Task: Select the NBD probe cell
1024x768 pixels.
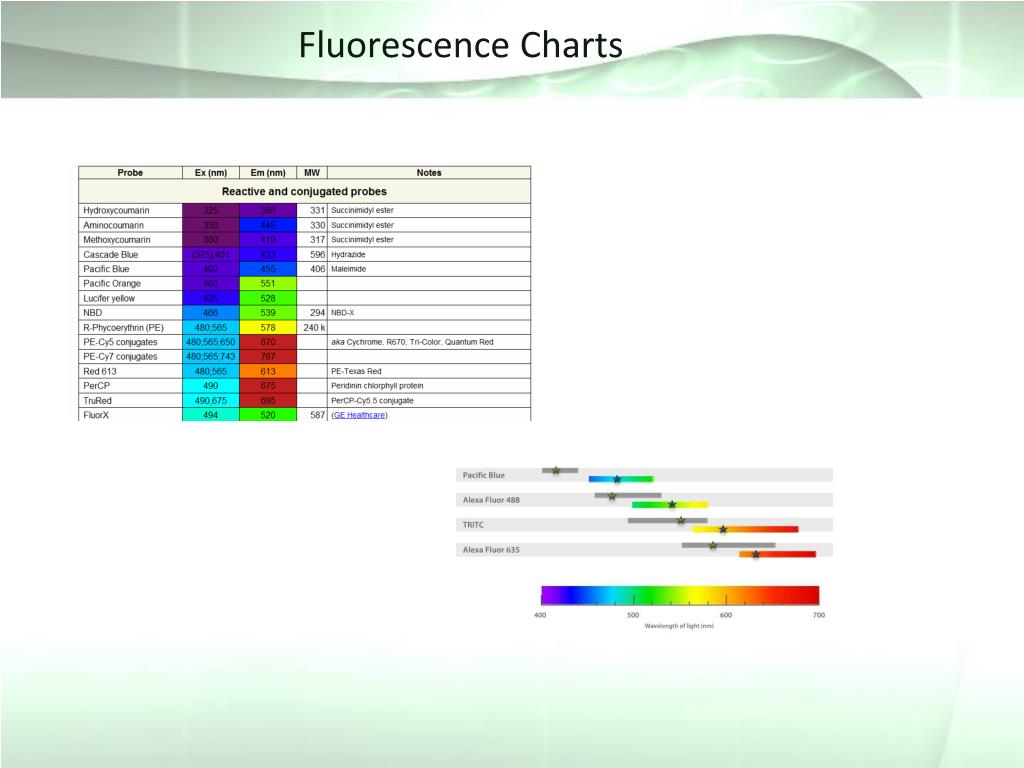Action: [130, 313]
